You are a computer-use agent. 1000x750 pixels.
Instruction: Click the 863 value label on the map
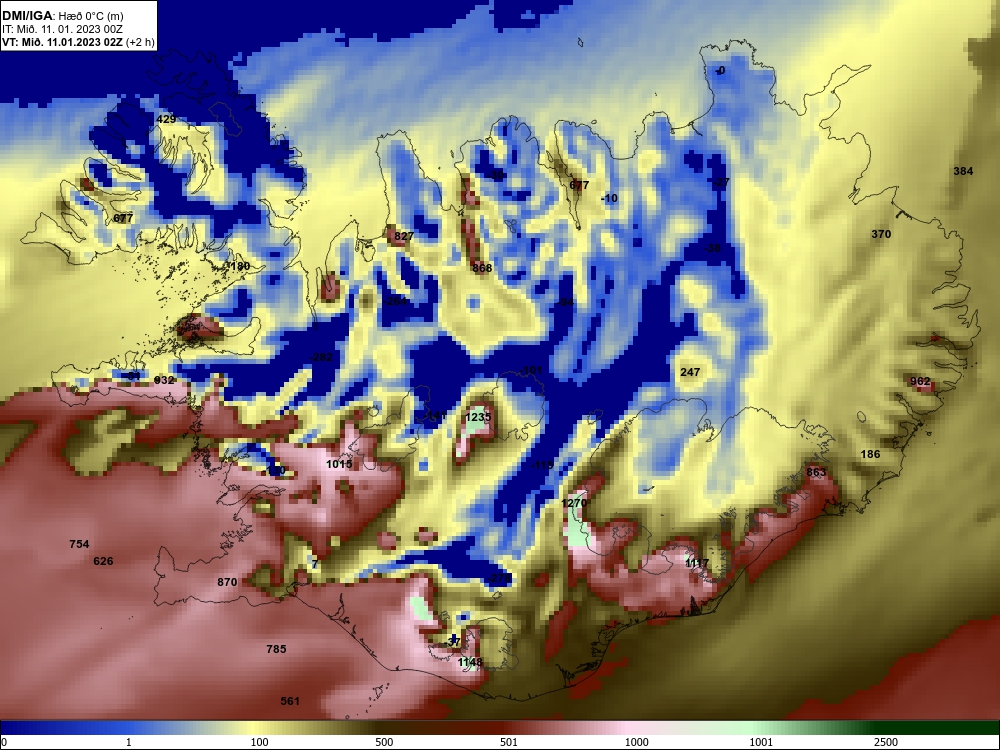click(816, 472)
